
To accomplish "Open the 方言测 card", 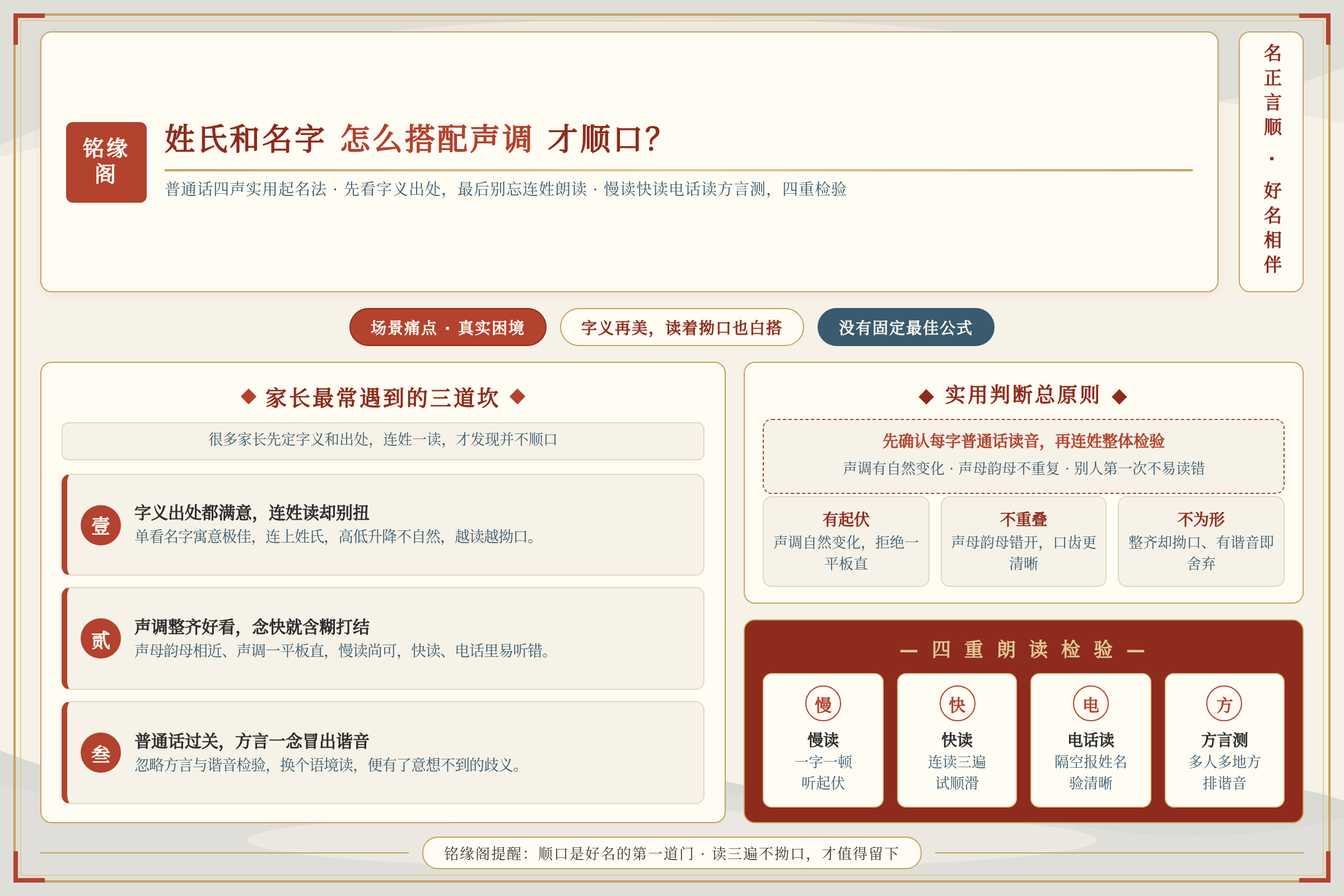I will point(1224,740).
